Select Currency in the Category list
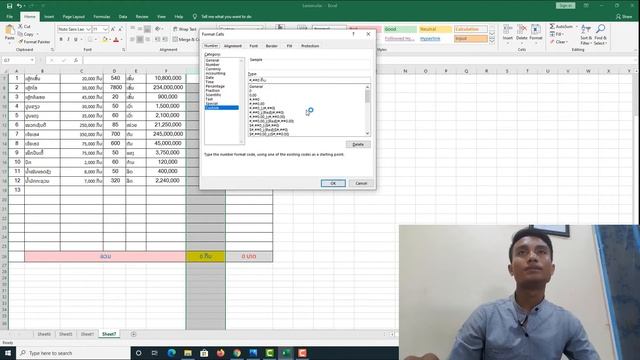Image resolution: width=640 pixels, height=360 pixels. (213, 69)
